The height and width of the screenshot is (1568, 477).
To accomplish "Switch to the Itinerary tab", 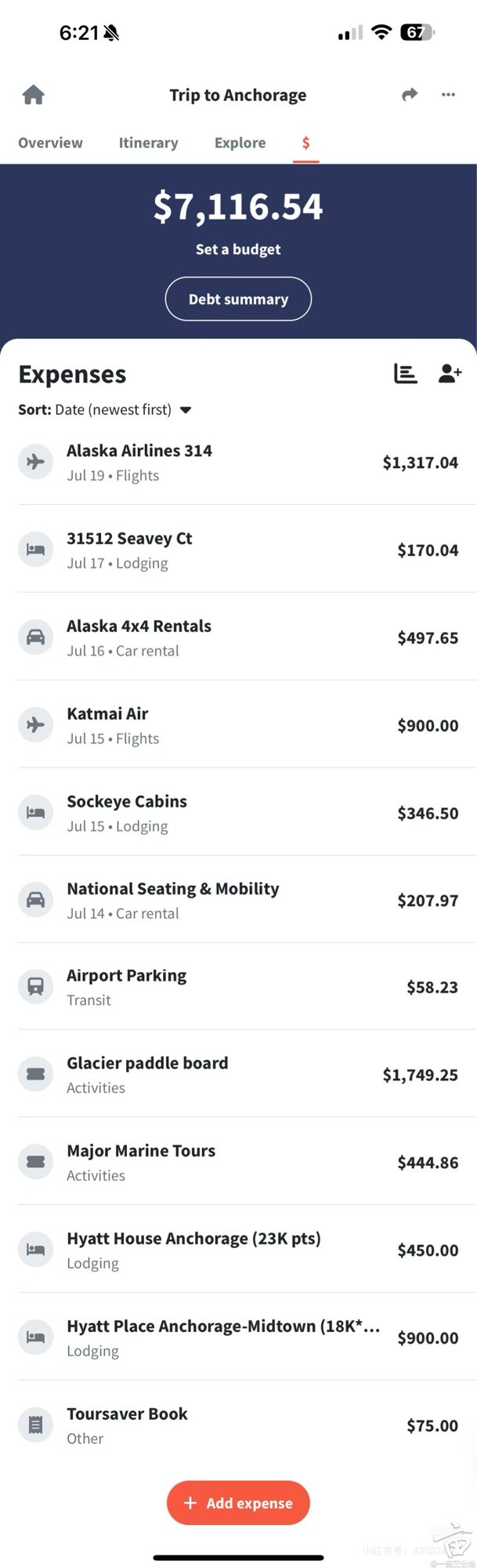I will pyautogui.click(x=148, y=143).
